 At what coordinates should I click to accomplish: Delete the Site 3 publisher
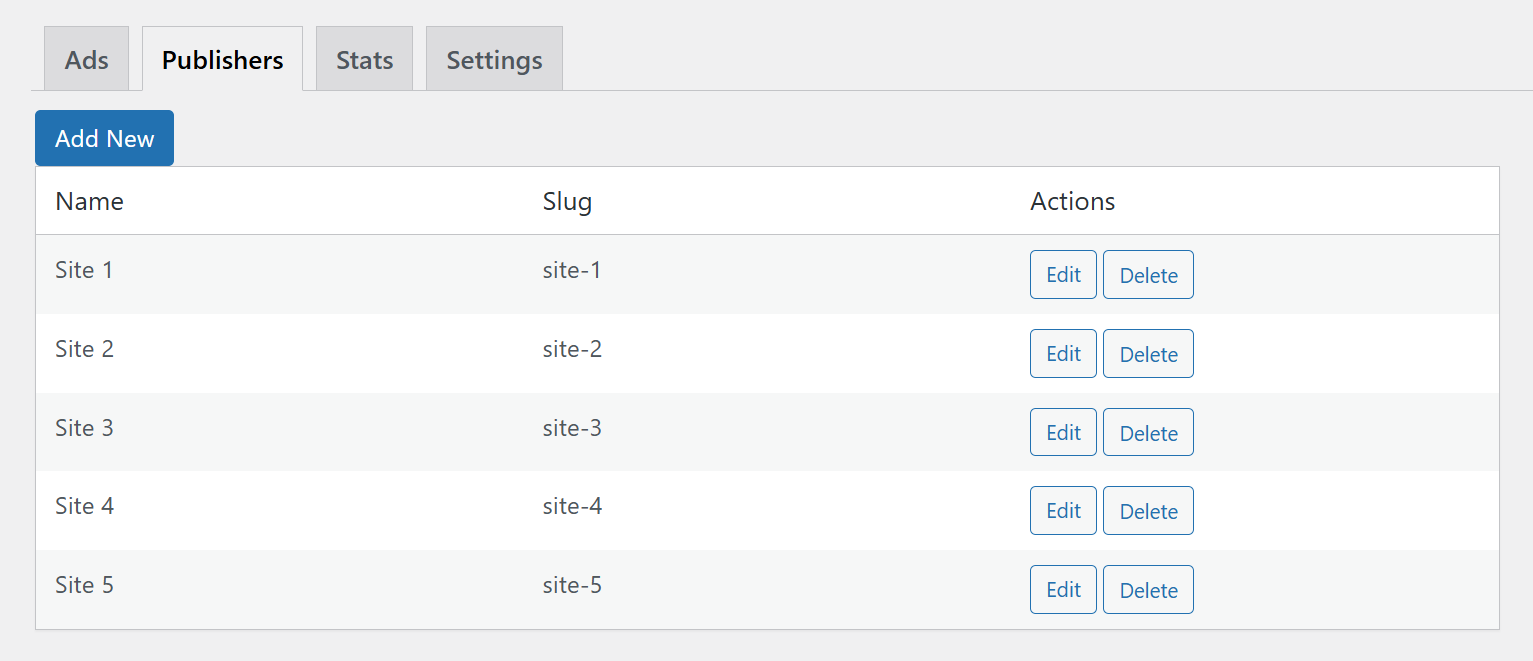pyautogui.click(x=1148, y=432)
